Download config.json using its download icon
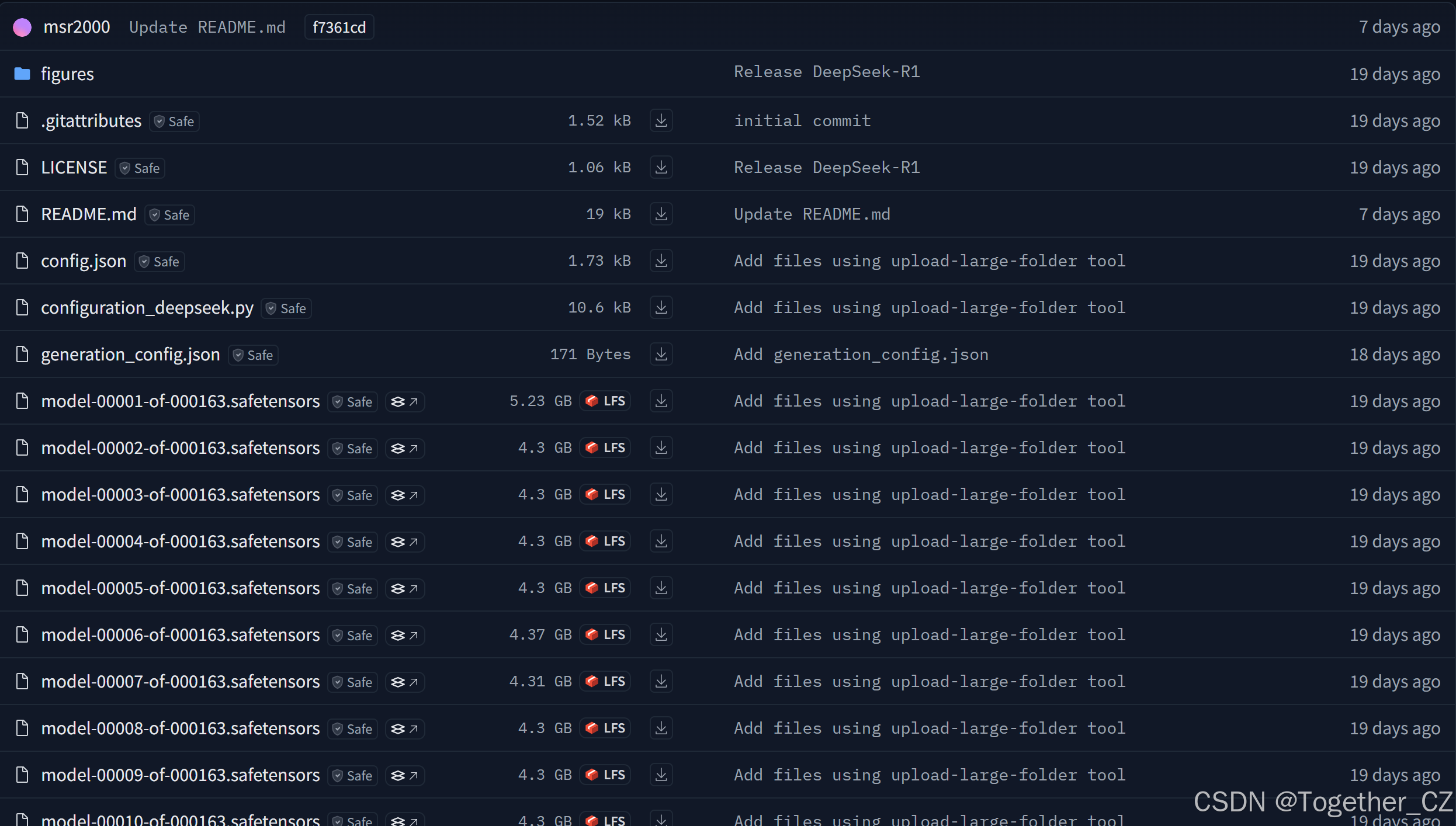 [661, 261]
